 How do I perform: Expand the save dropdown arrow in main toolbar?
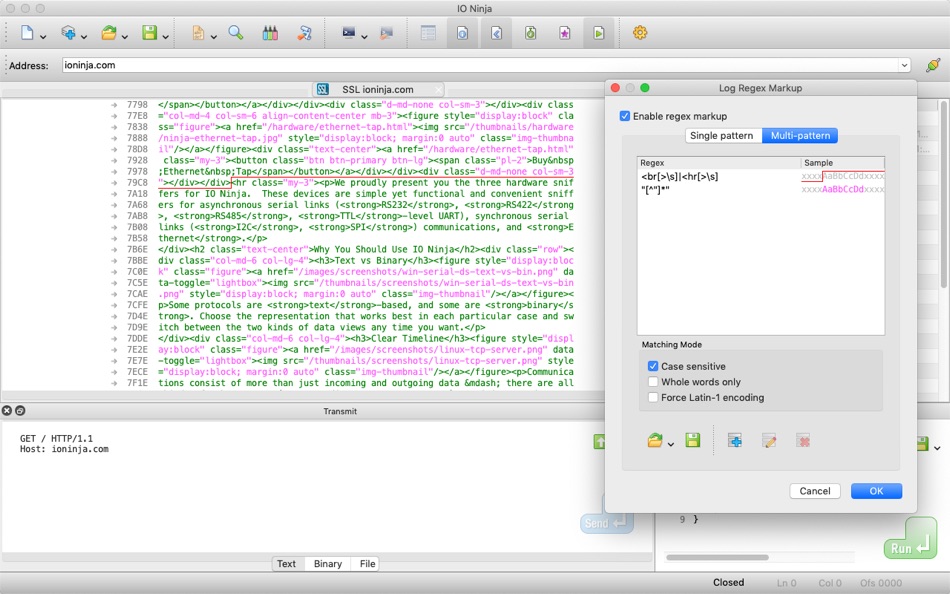(165, 37)
